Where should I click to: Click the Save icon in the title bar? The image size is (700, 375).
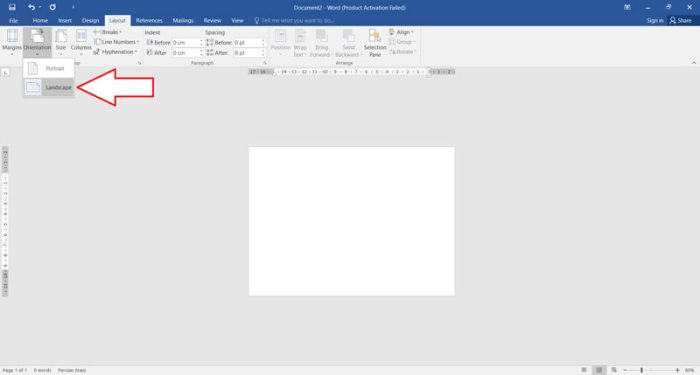(12, 7)
